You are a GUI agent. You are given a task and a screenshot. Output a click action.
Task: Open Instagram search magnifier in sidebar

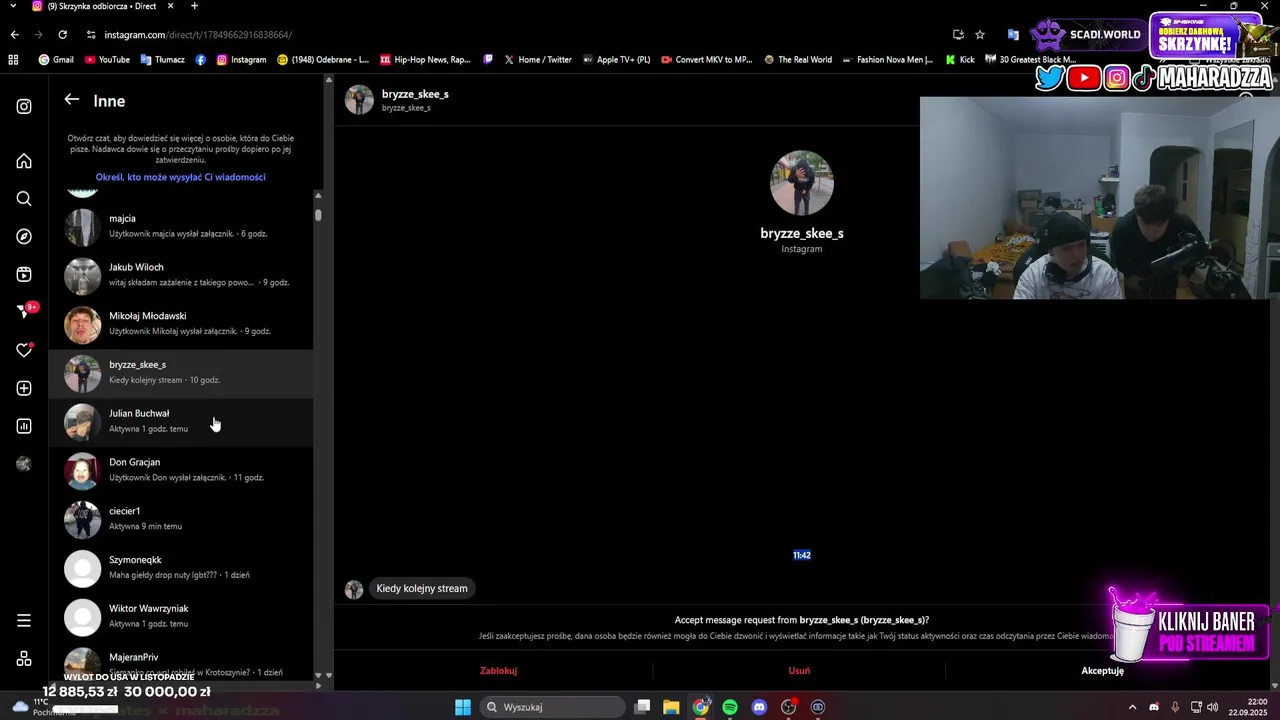coord(24,199)
